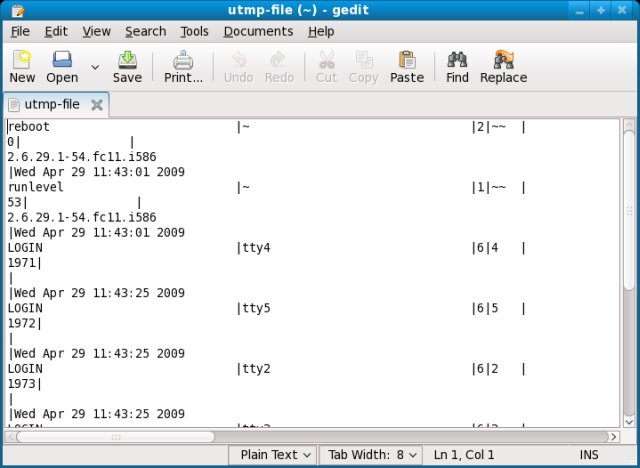Open the Replace dialog icon
Screen dimensions: 640x468
coord(503,67)
